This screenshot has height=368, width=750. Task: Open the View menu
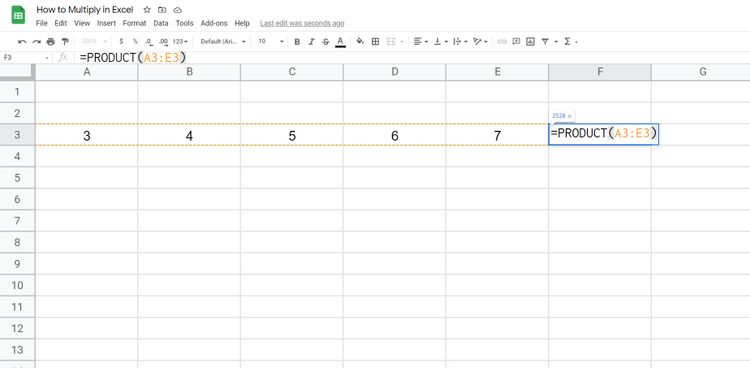coord(82,23)
